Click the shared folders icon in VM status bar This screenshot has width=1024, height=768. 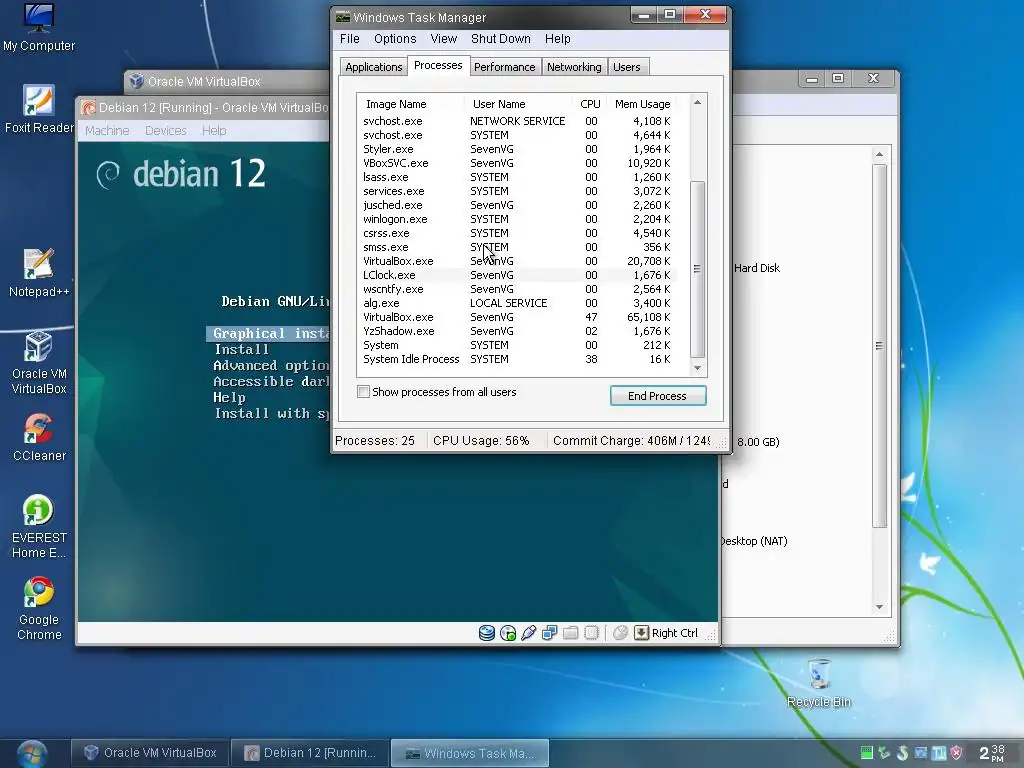click(570, 633)
